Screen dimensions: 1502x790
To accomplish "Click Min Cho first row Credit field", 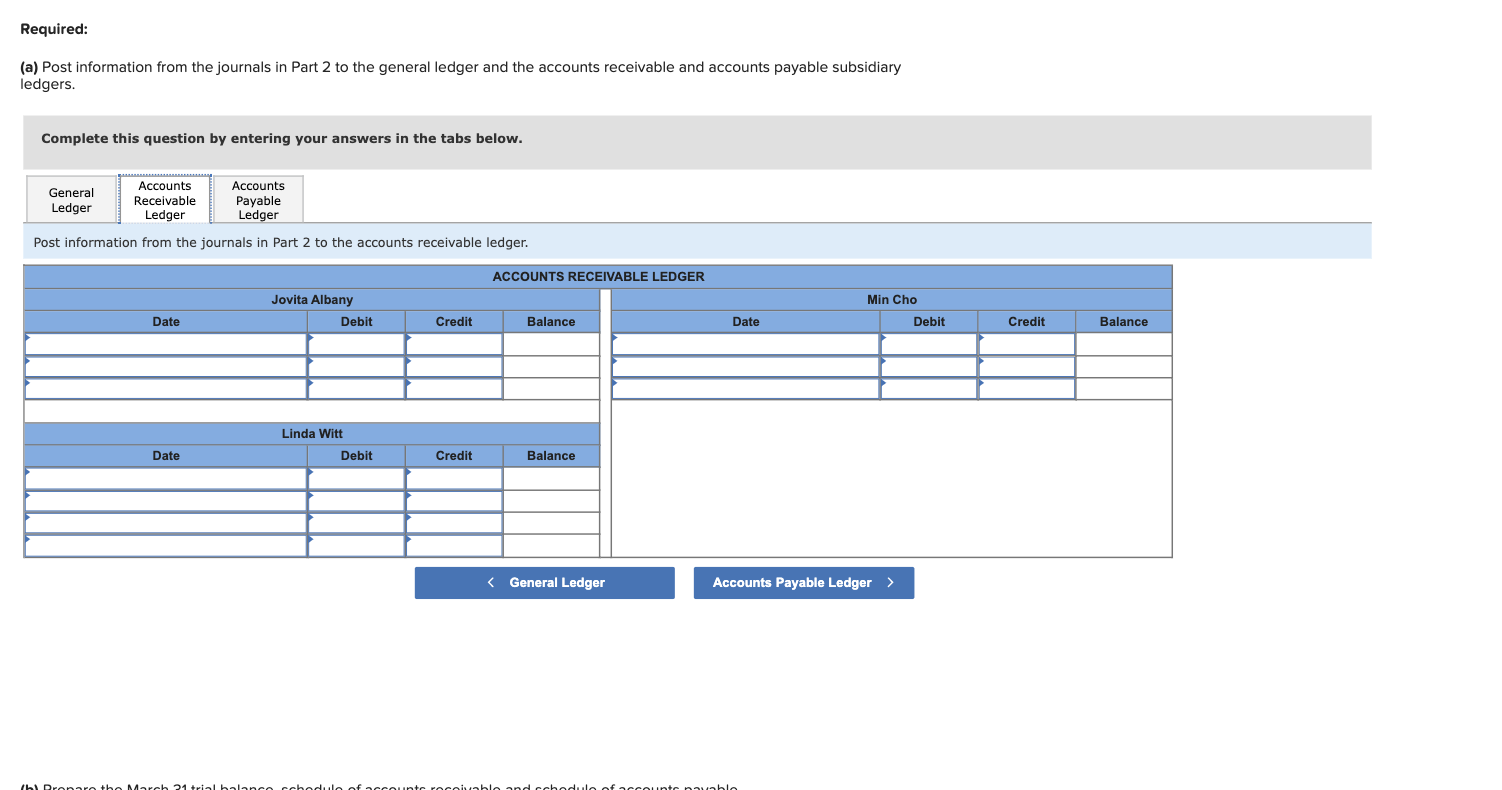I will [x=1027, y=344].
